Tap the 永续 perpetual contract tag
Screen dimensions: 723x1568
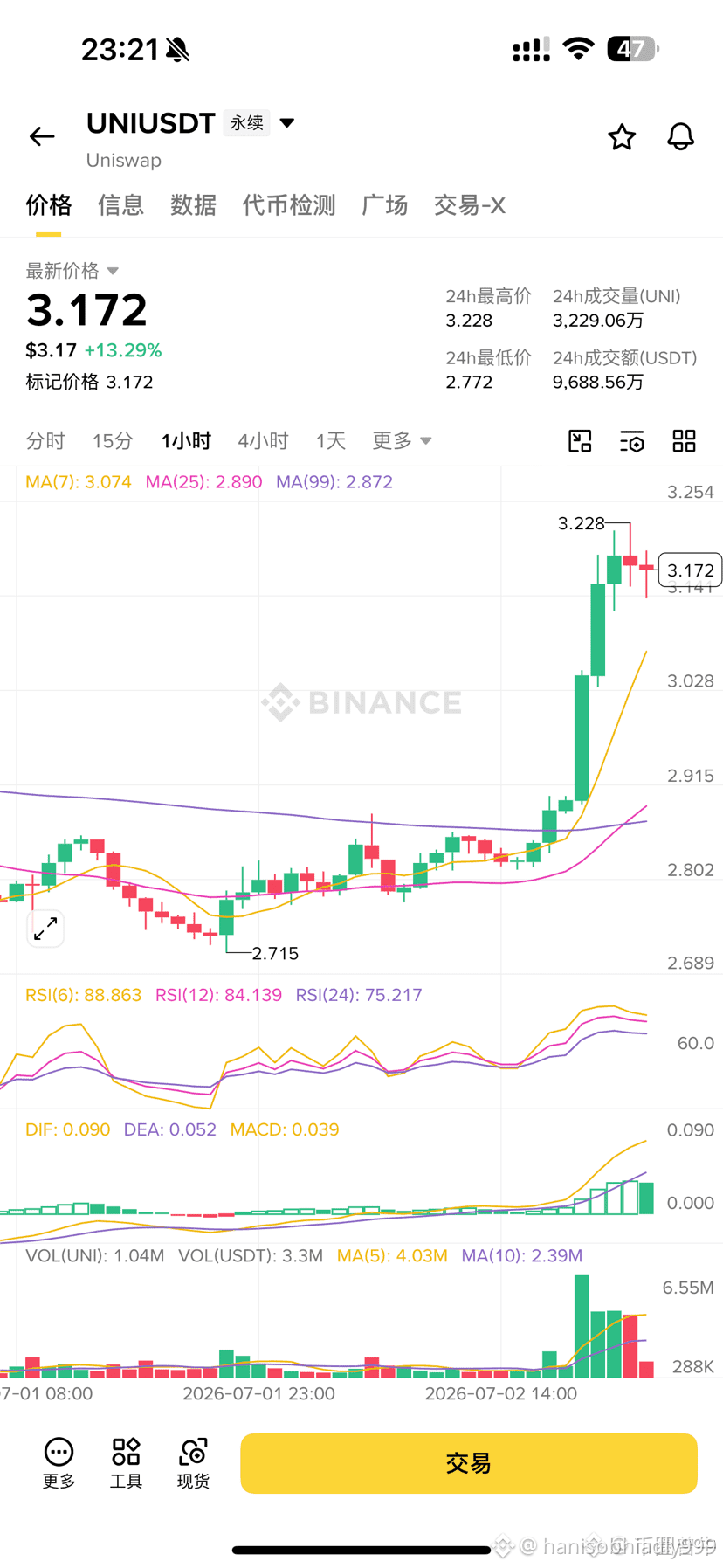coord(247,123)
